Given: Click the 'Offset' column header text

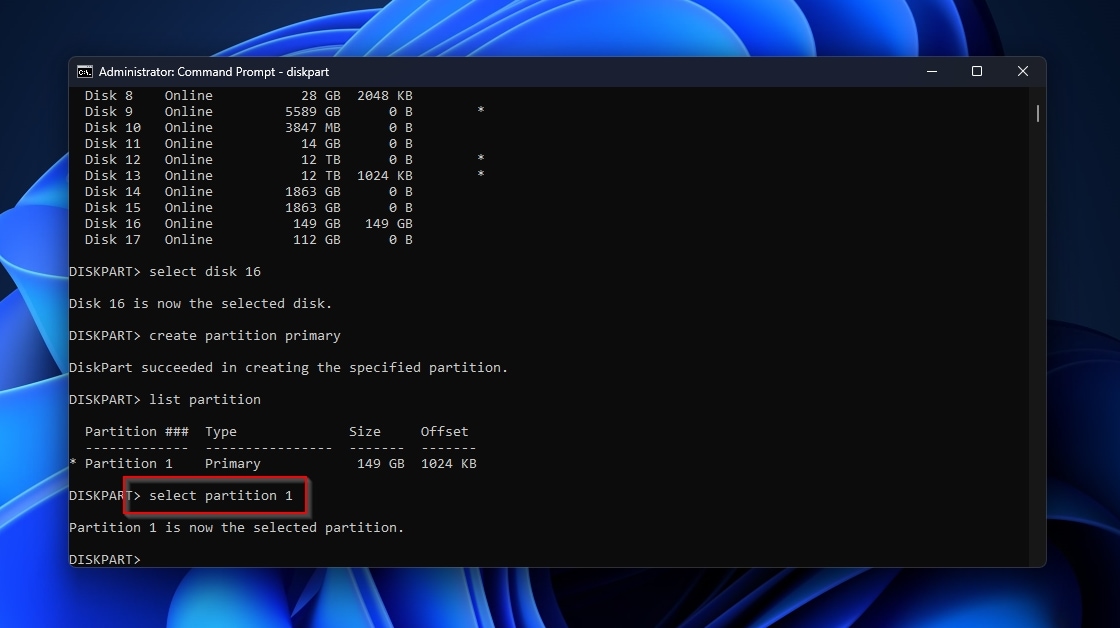Looking at the screenshot, I should (x=444, y=432).
